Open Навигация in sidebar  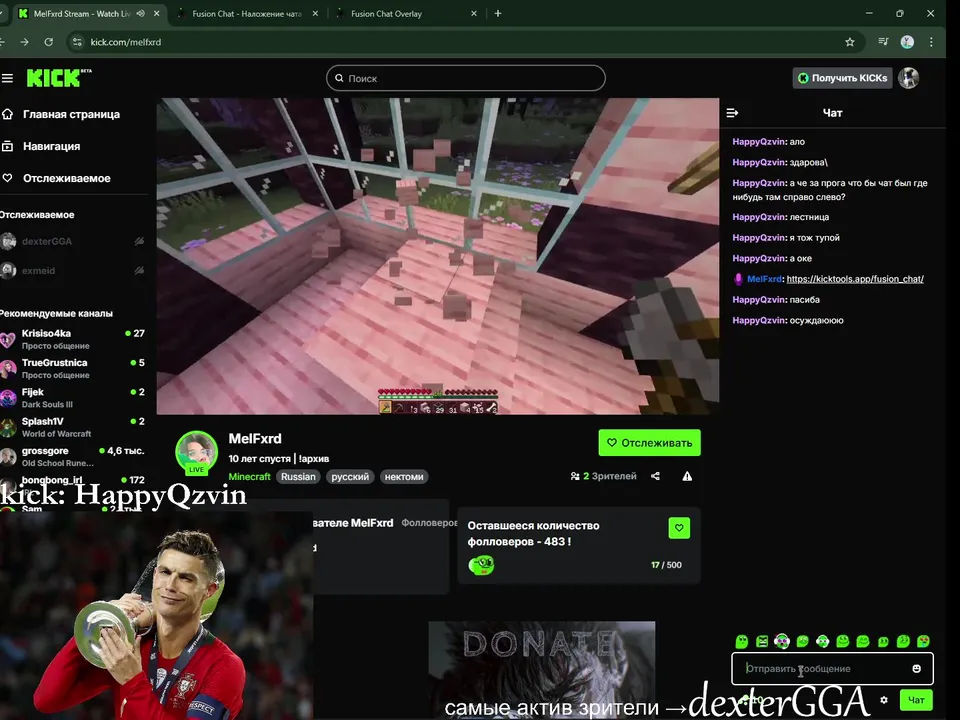[x=51, y=146]
